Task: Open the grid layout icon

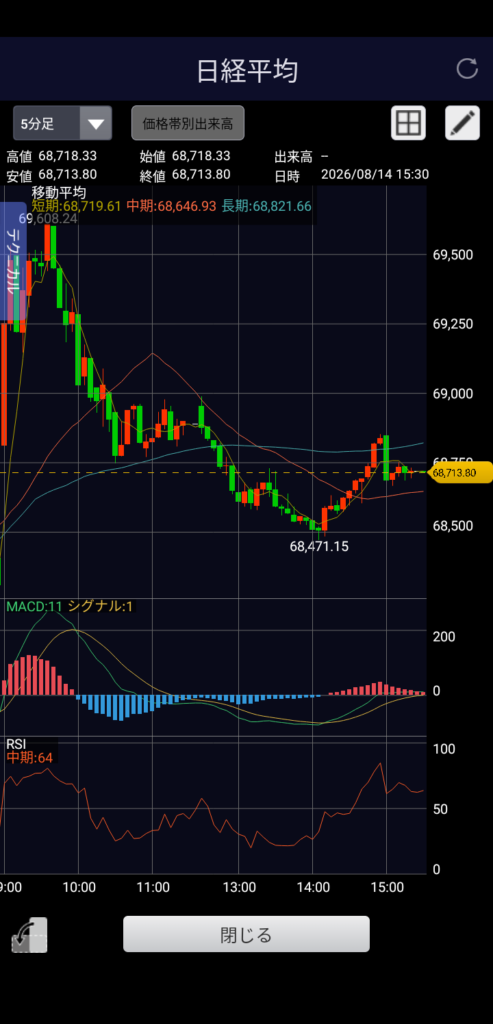Action: tap(408, 123)
